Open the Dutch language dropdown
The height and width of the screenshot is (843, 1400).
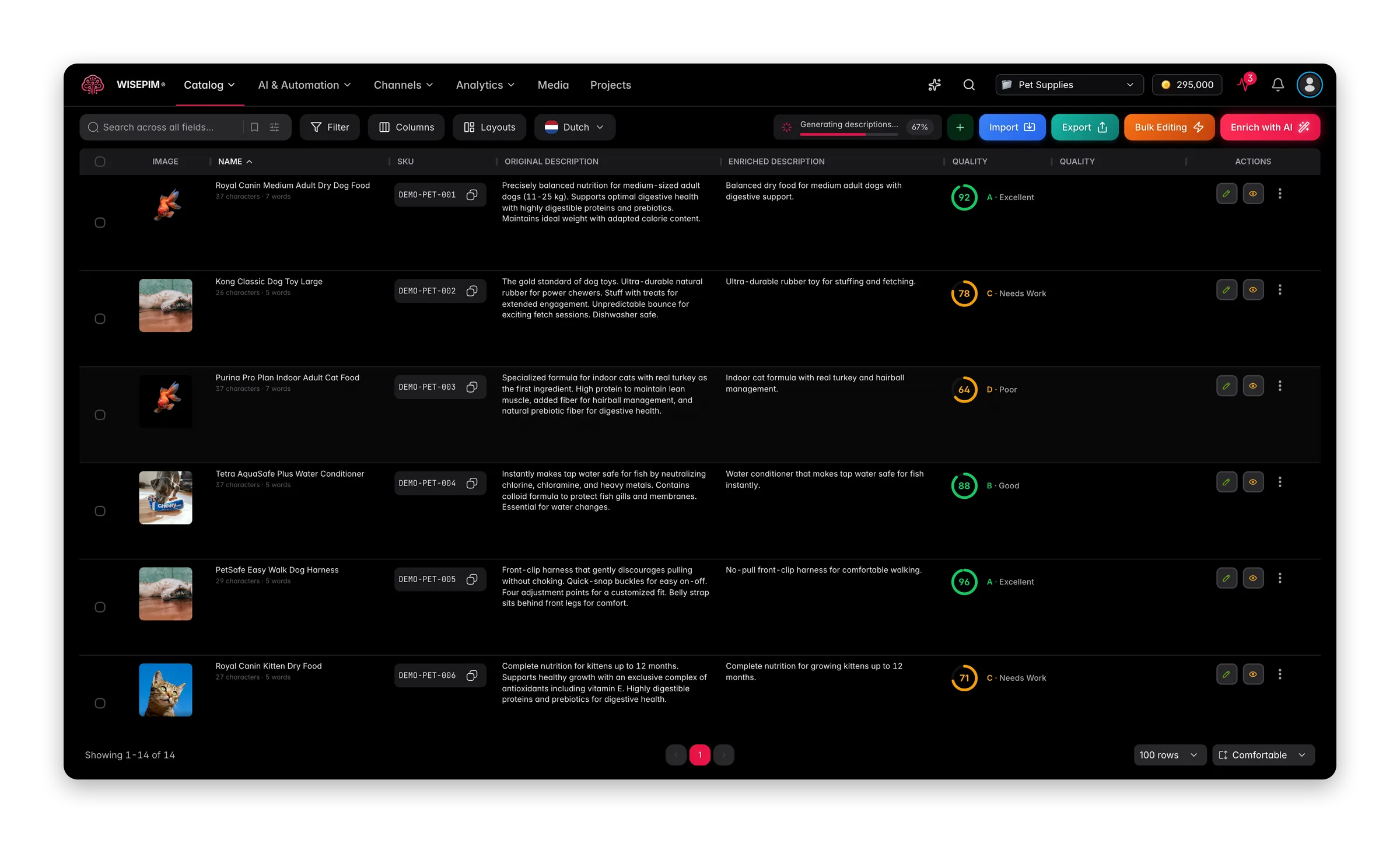click(575, 127)
